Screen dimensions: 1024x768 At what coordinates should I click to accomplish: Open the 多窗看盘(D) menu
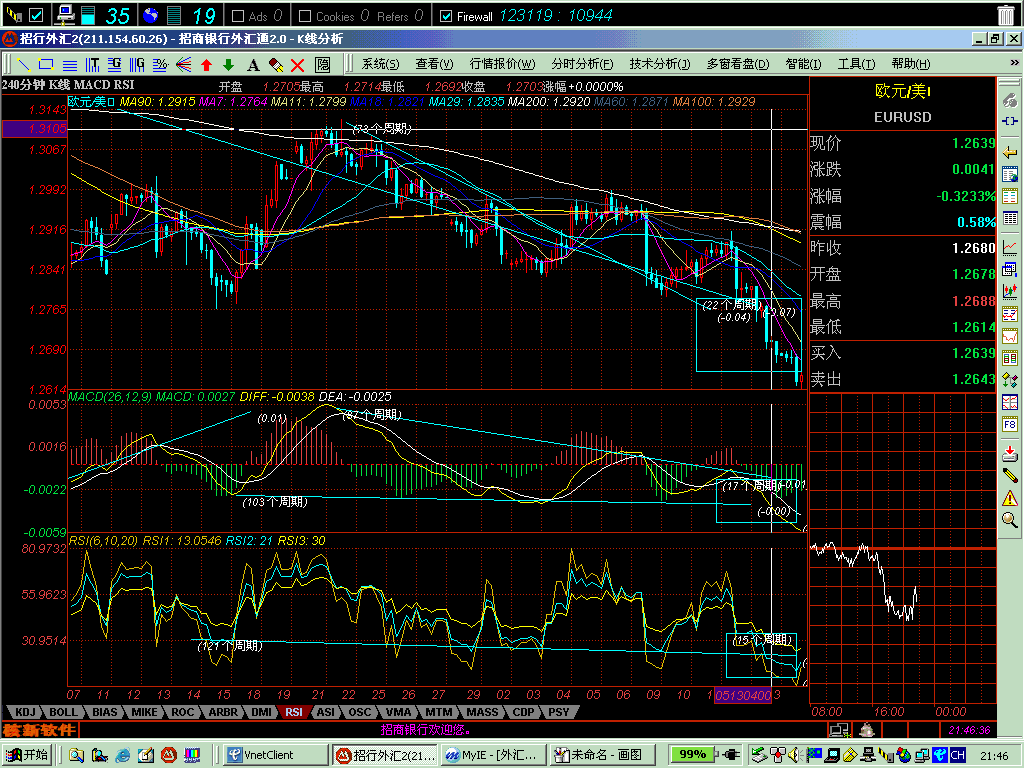tap(738, 64)
